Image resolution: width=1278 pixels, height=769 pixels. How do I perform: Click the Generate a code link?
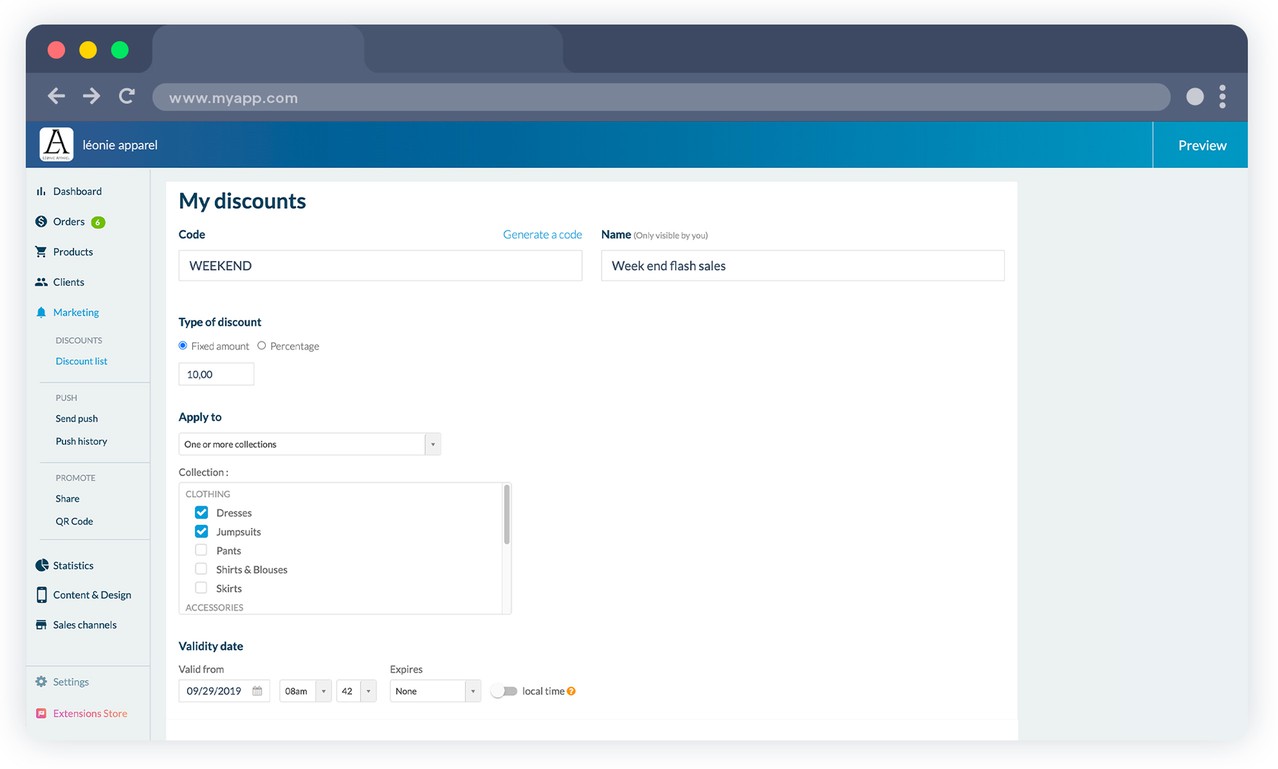coord(542,235)
